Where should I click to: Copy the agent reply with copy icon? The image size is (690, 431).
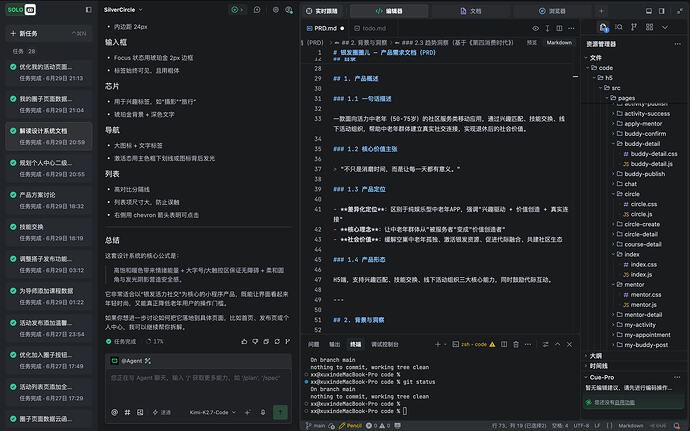(x=266, y=341)
